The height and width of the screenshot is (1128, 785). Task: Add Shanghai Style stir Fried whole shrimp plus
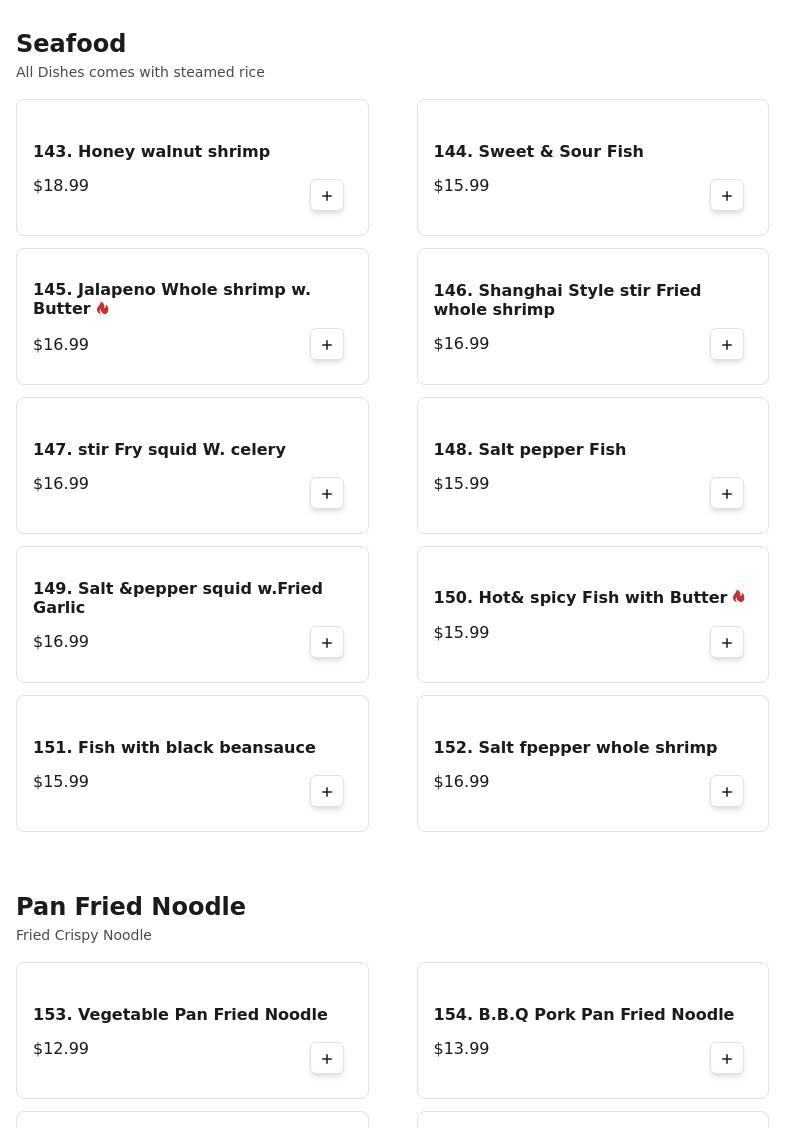(x=727, y=345)
